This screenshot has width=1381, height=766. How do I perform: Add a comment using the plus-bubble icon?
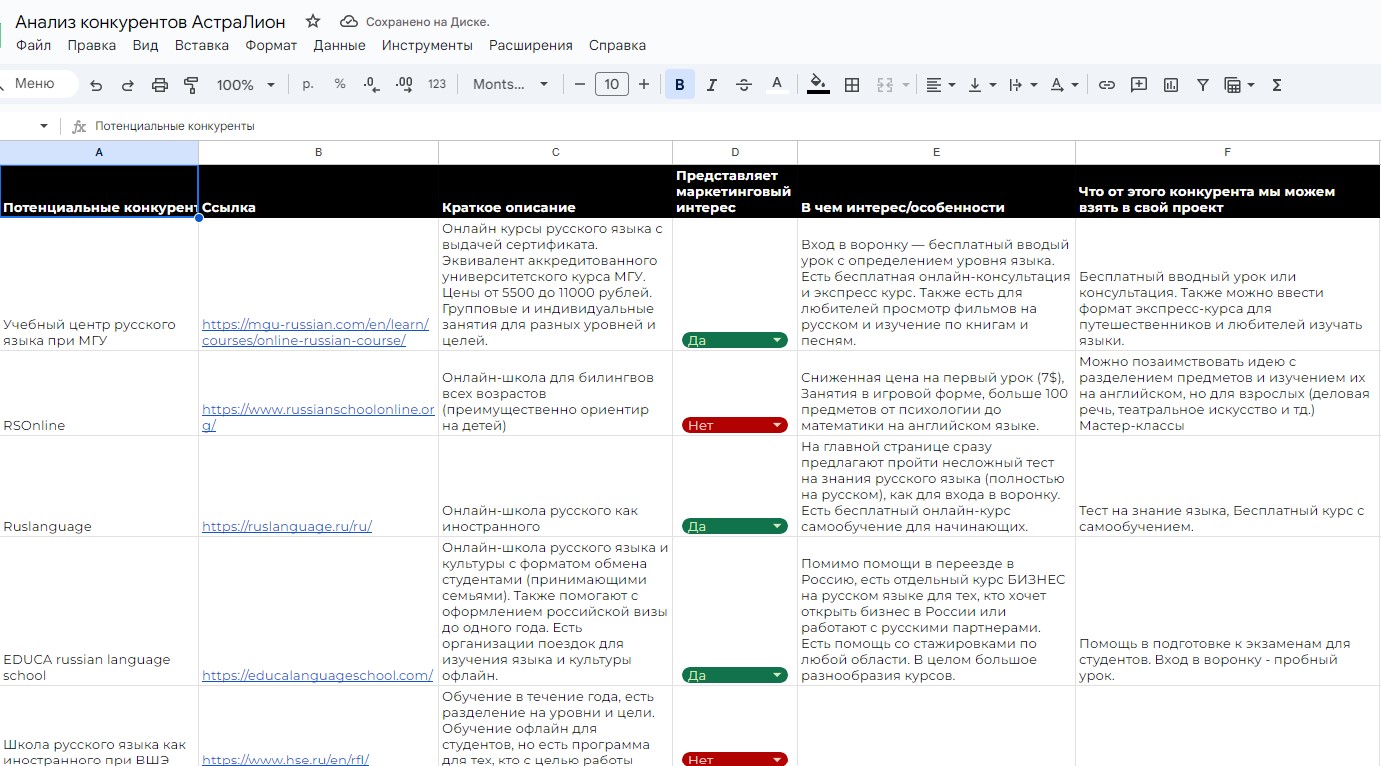(1139, 85)
